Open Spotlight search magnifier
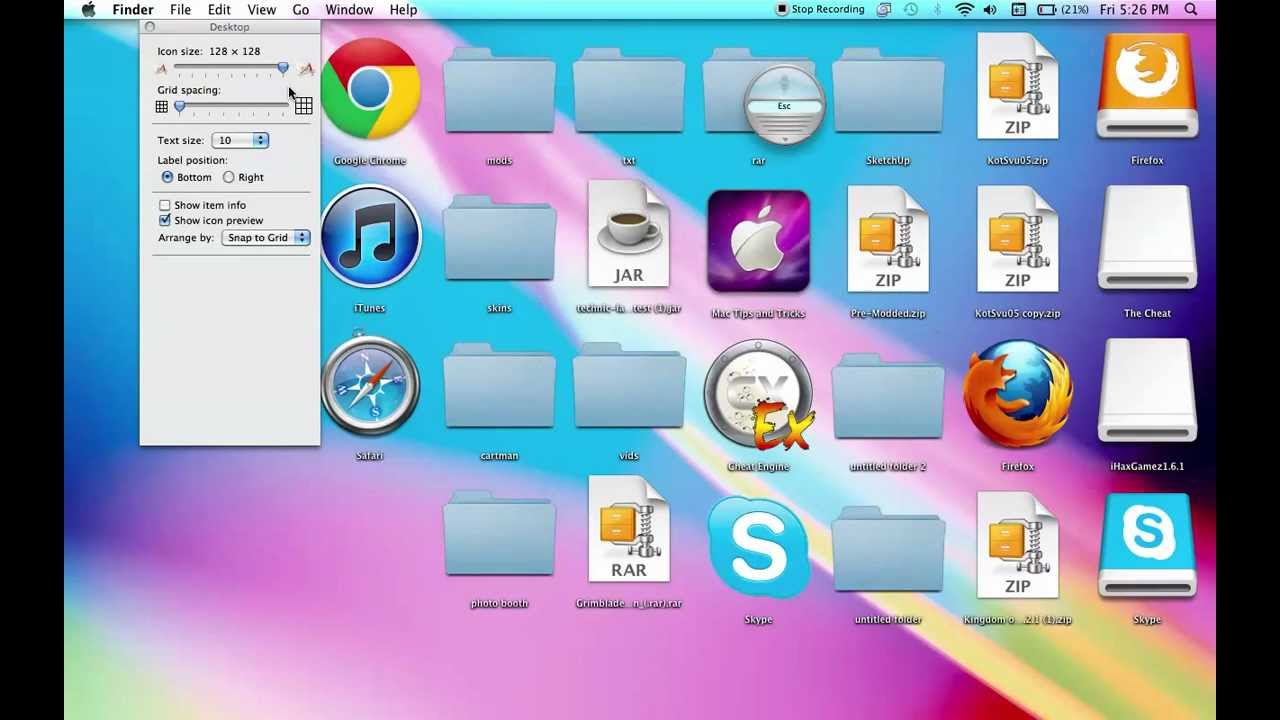This screenshot has height=720, width=1280. [x=1191, y=10]
